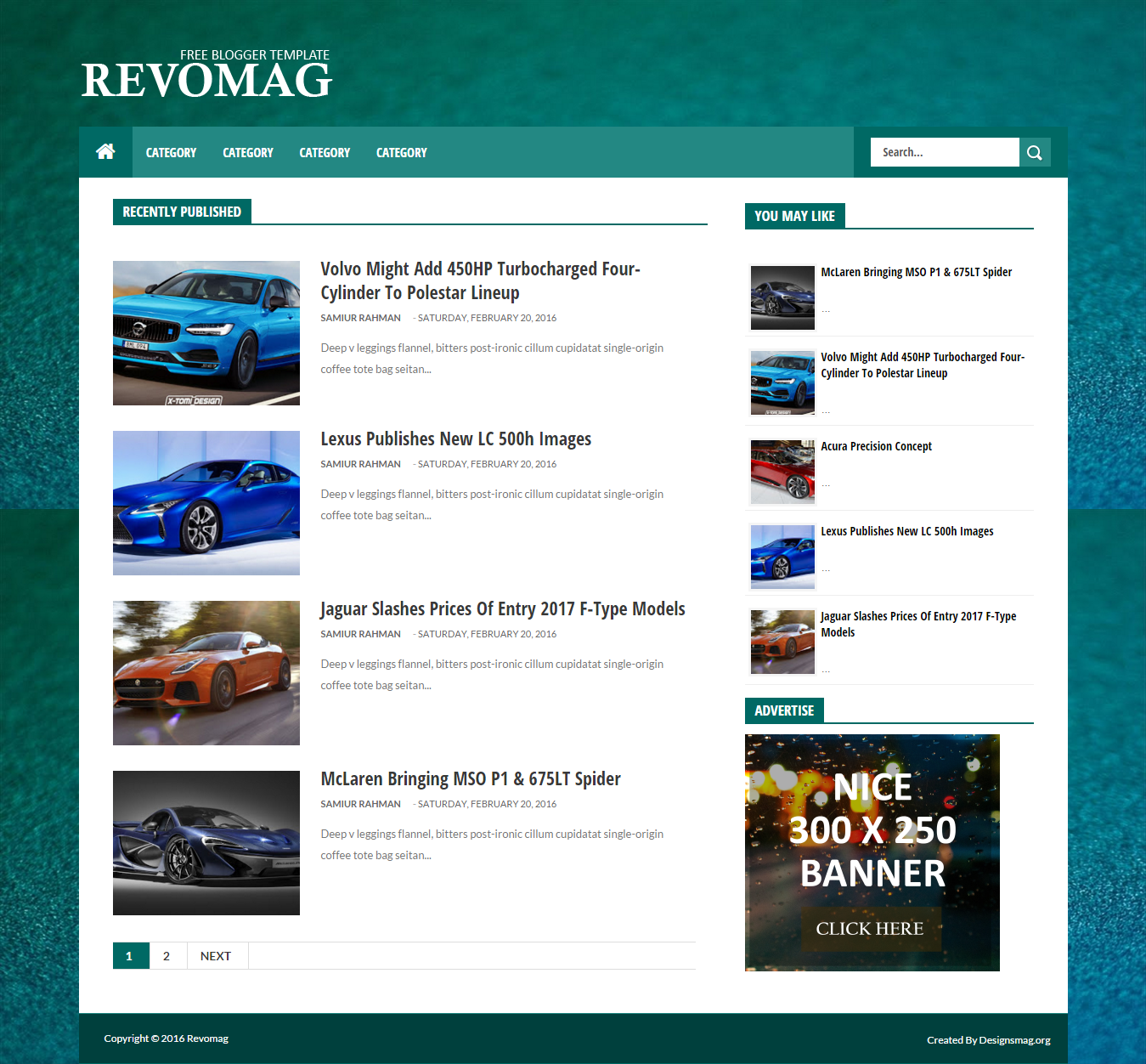Viewport: 1146px width, 1064px height.
Task: Open the Volvo Polestar article title in main list
Action: (480, 280)
